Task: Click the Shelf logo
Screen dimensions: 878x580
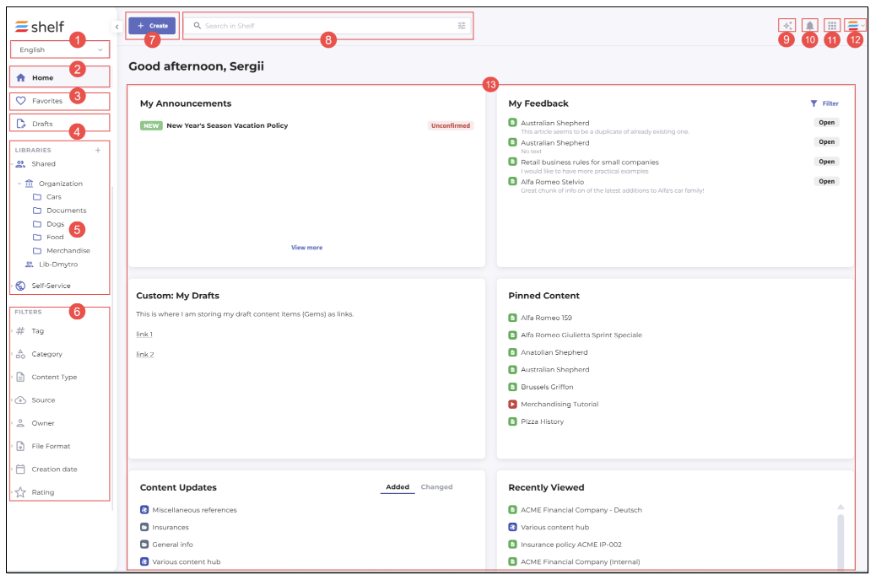Action: [x=39, y=26]
